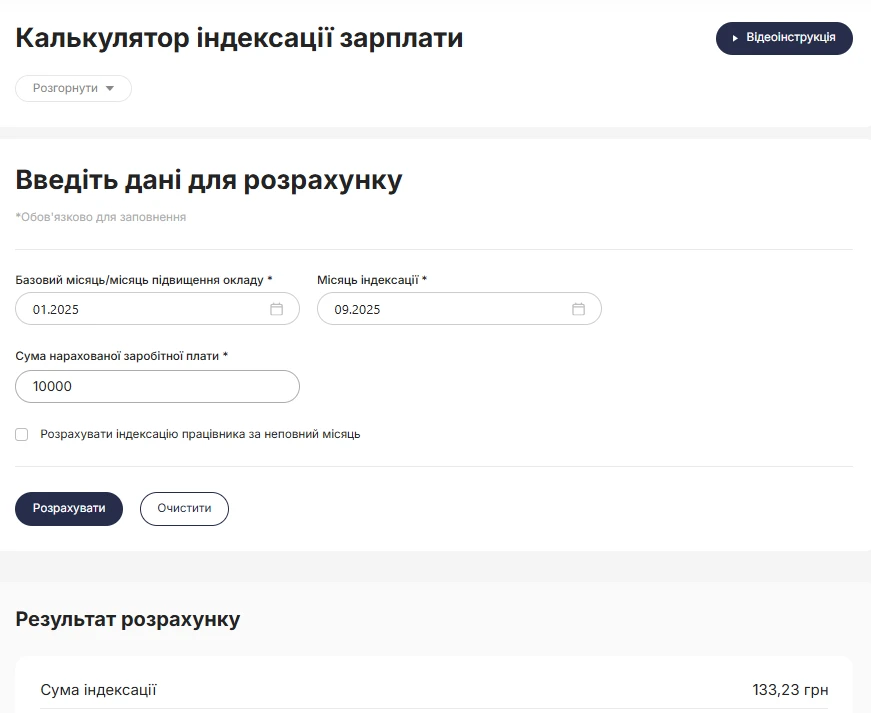Click the 'Базовий місяць/місяць підвищення окладу' label
Viewport: 871px width, 713px height.
(143, 280)
